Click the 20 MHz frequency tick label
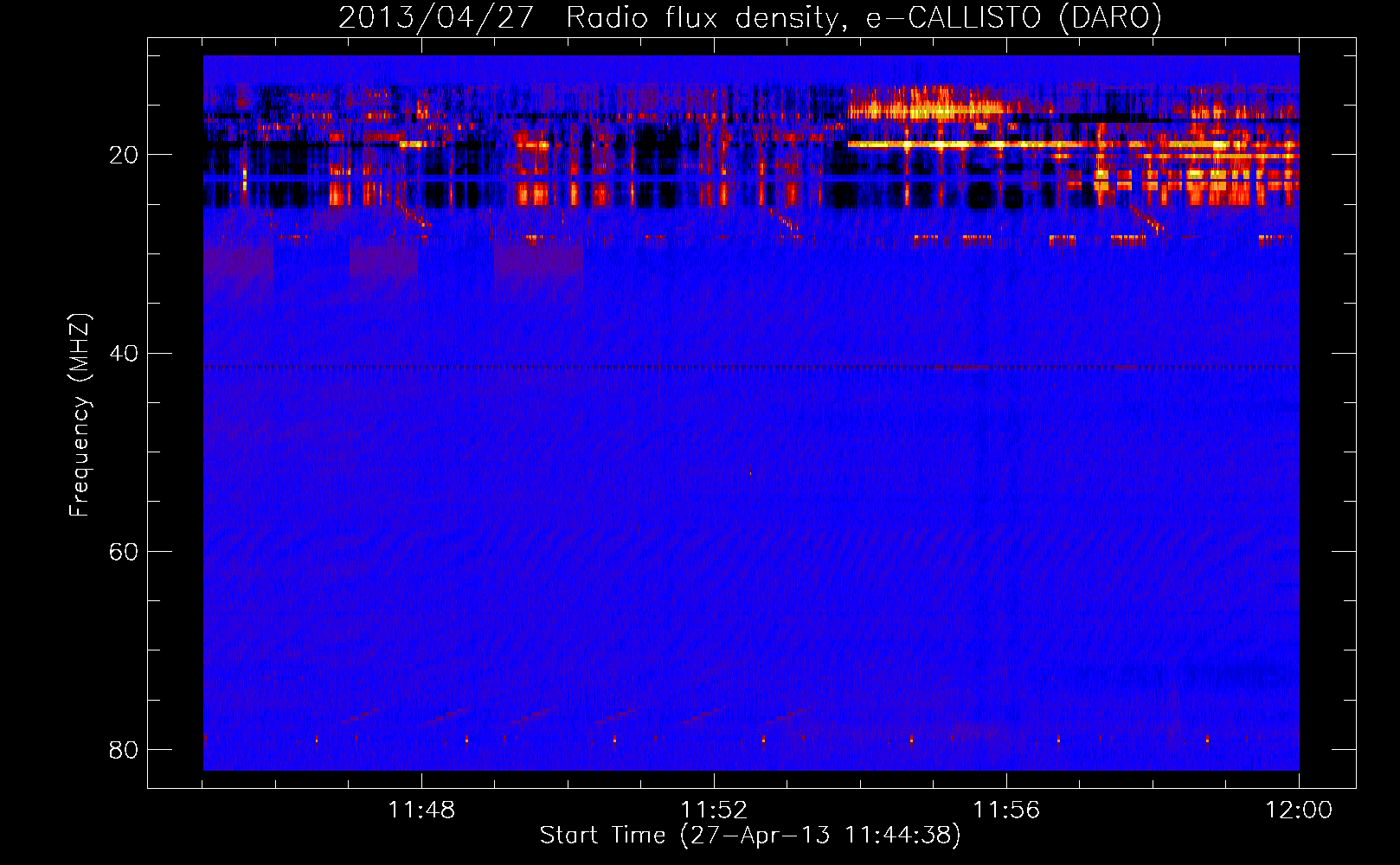Screen dimensions: 1400x865 (x=124, y=155)
